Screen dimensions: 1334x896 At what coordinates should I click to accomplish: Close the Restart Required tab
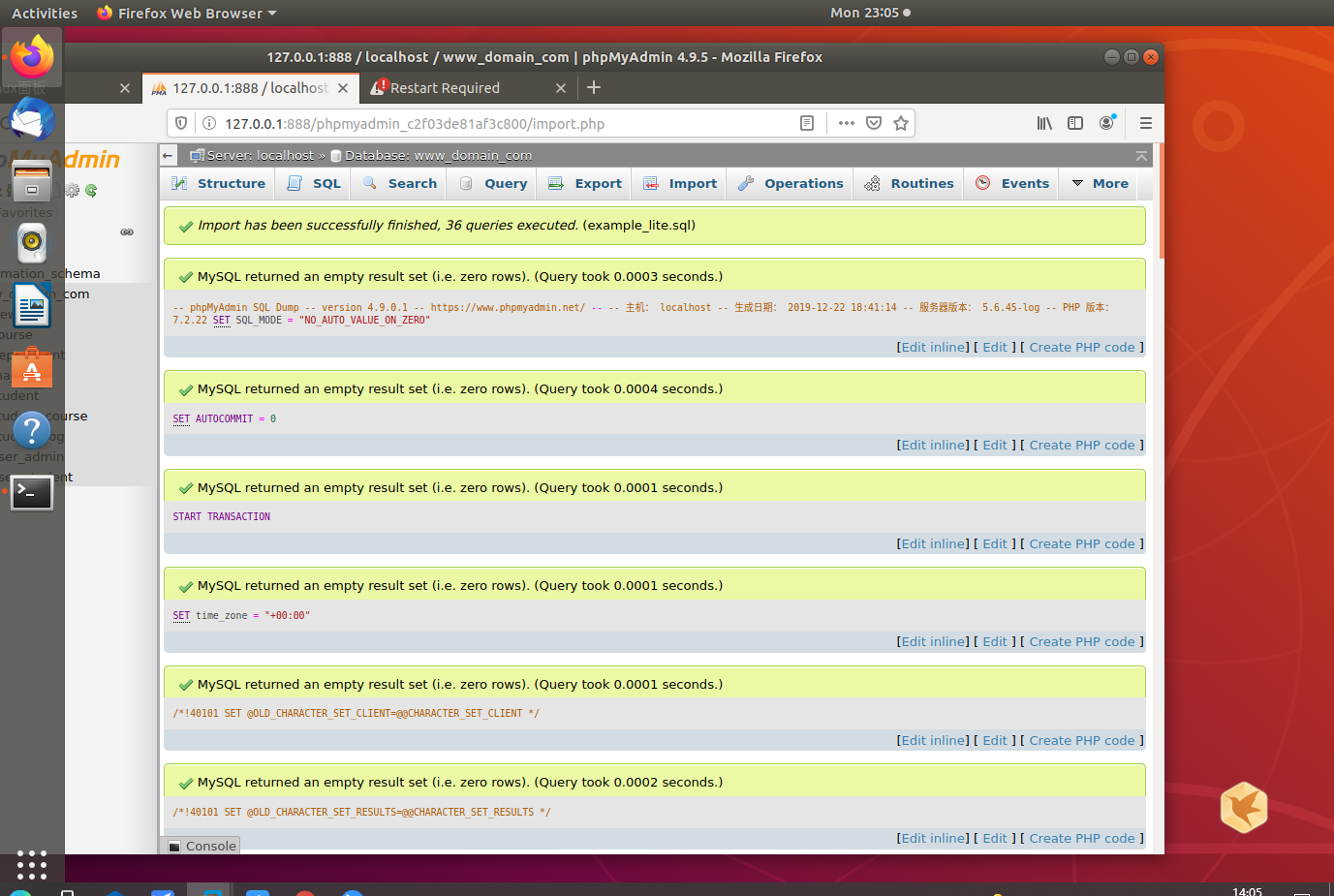561,87
